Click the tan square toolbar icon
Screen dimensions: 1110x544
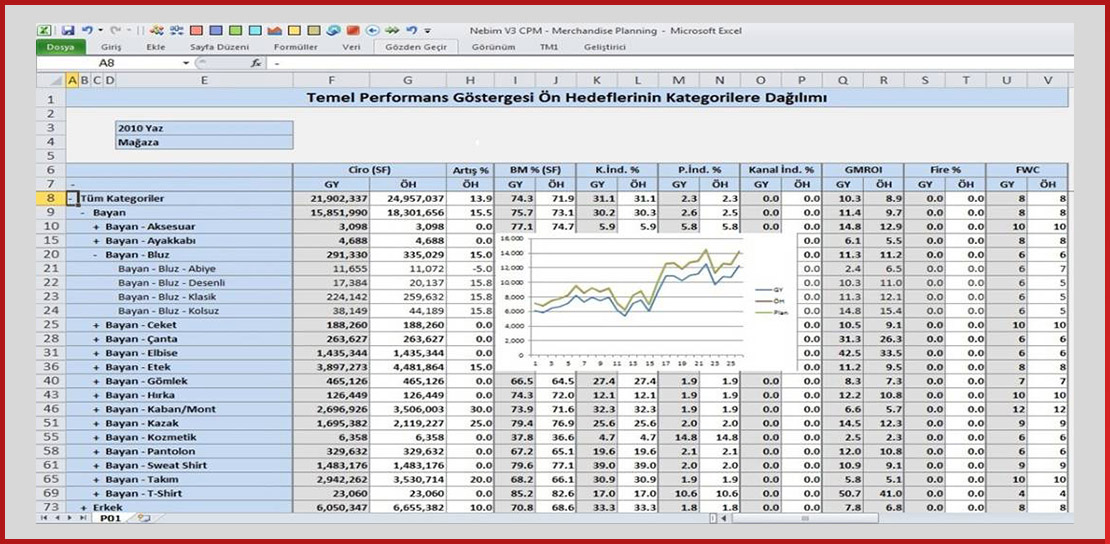tap(314, 30)
